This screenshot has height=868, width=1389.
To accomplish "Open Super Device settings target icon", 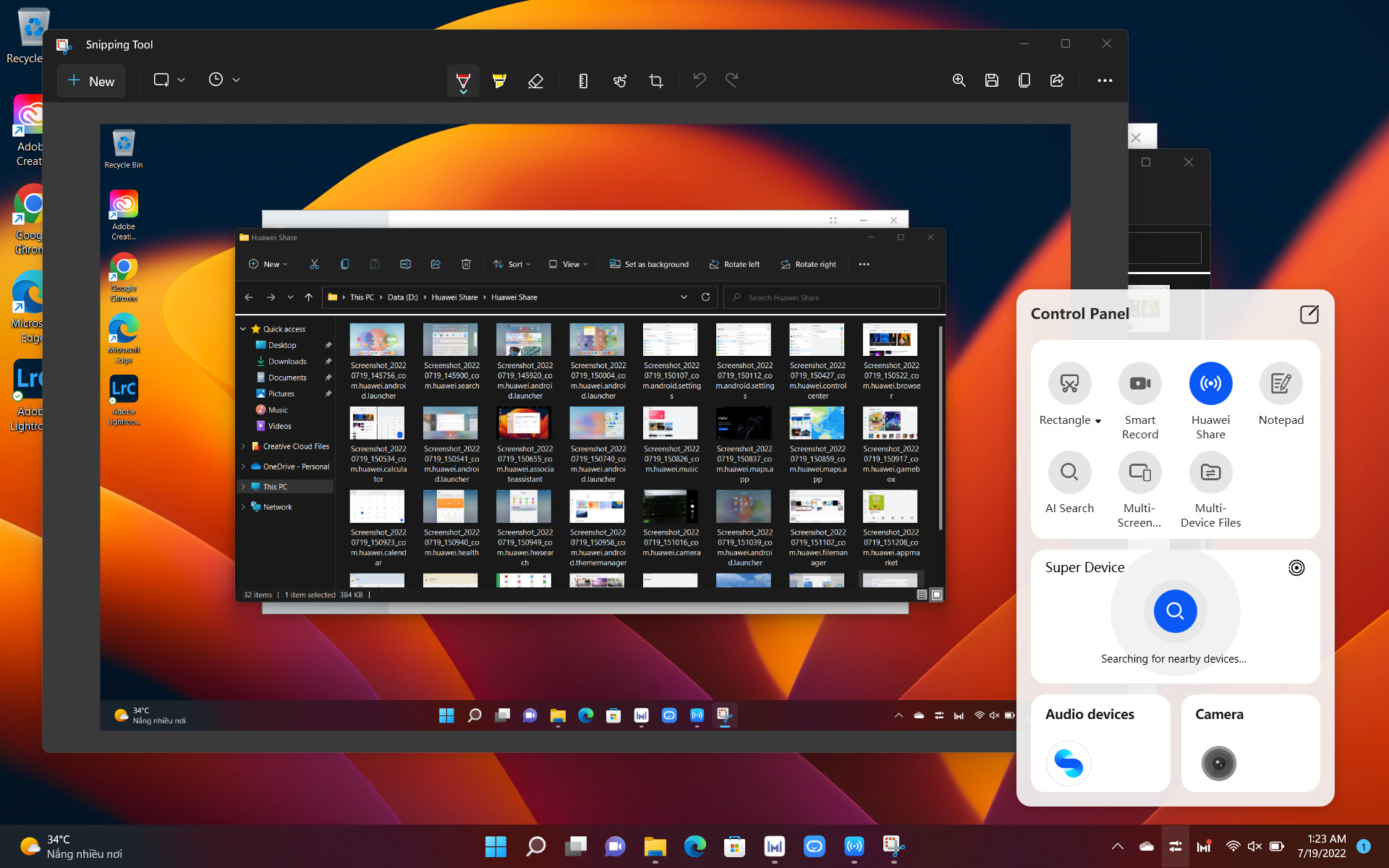I will pos(1296,568).
